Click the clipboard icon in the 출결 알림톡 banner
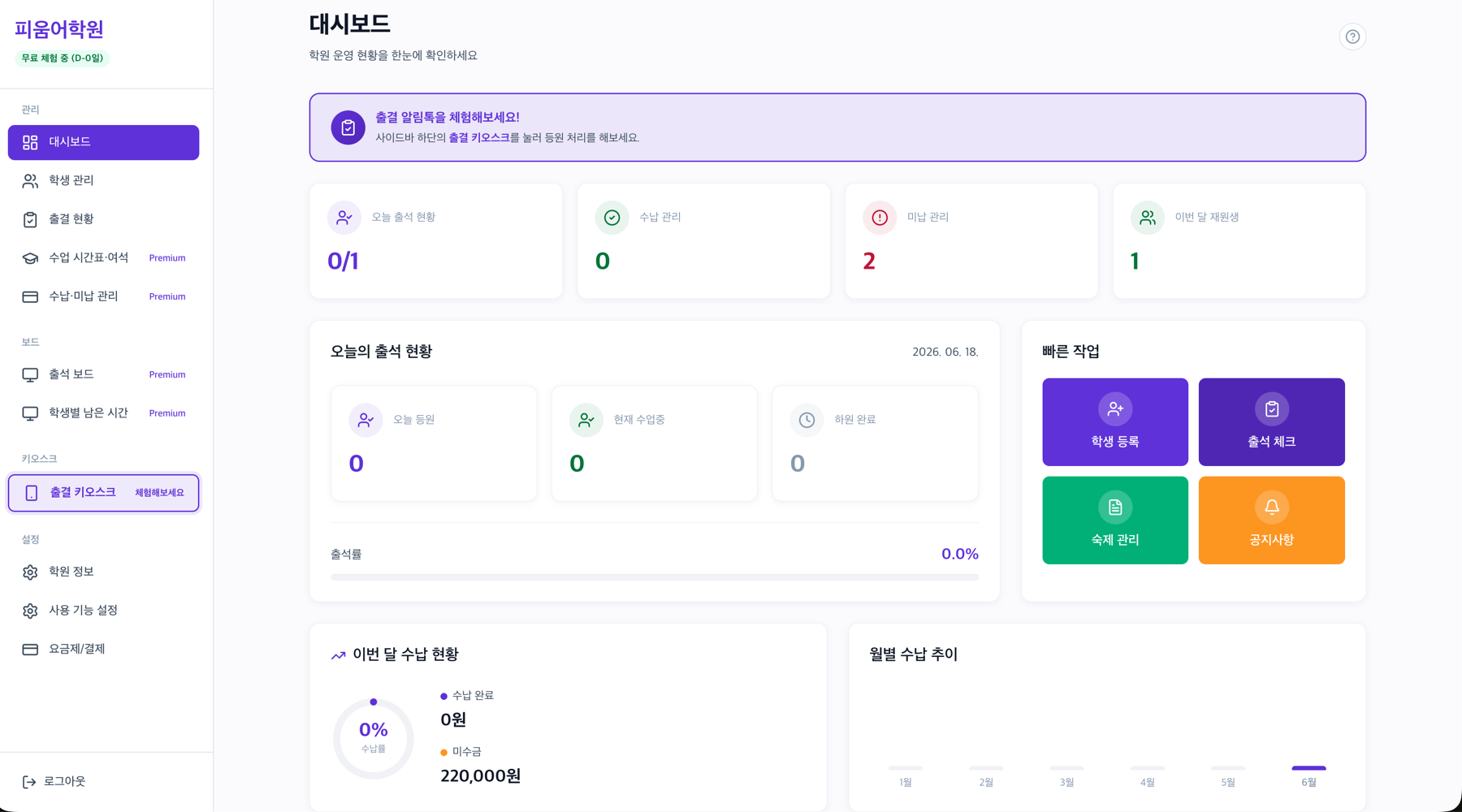1462x812 pixels. click(348, 127)
